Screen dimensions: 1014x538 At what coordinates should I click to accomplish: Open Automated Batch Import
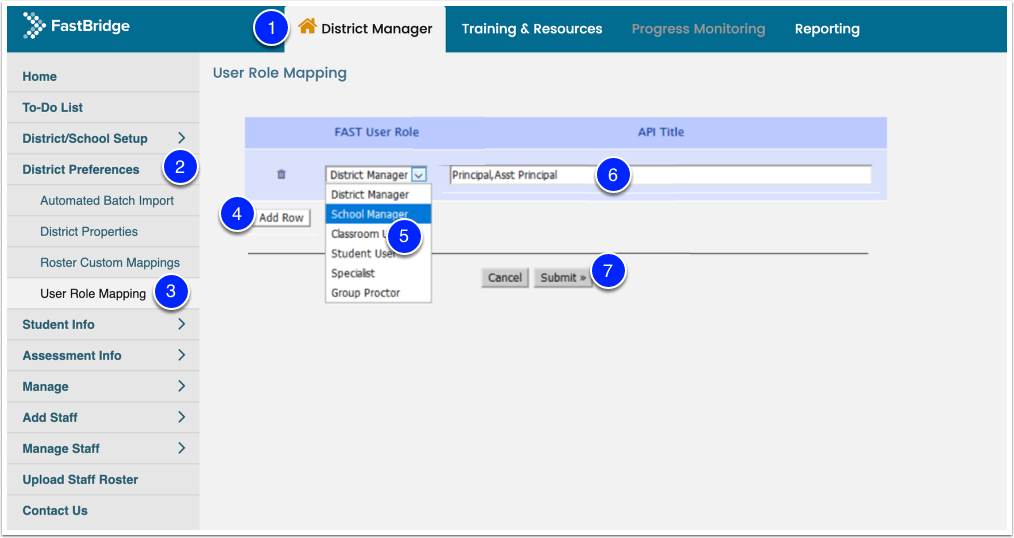(x=107, y=200)
